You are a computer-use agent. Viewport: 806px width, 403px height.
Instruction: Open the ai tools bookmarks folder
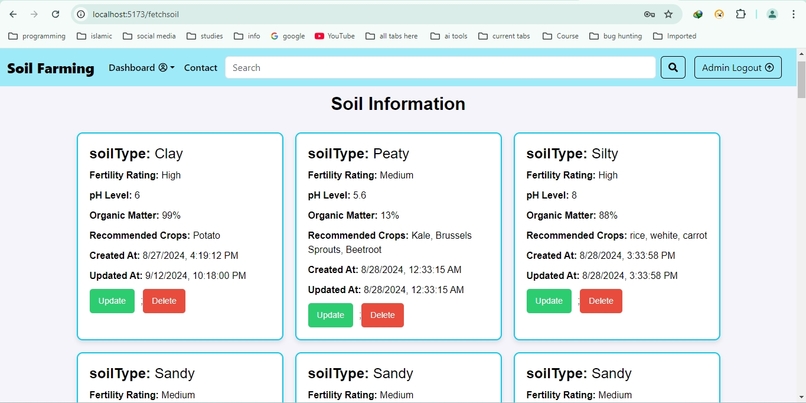[449, 36]
